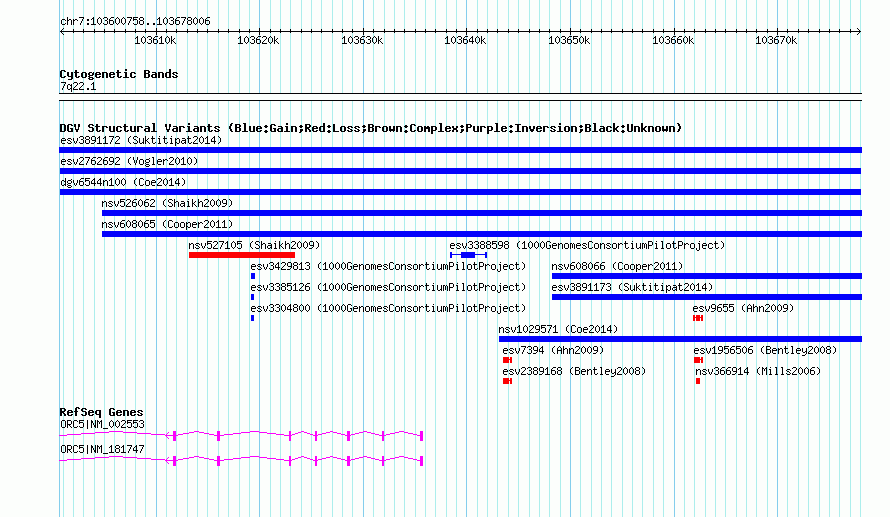Click the blue nsv608065 gain bar
Viewport: 890px width, 517px height.
(482, 234)
